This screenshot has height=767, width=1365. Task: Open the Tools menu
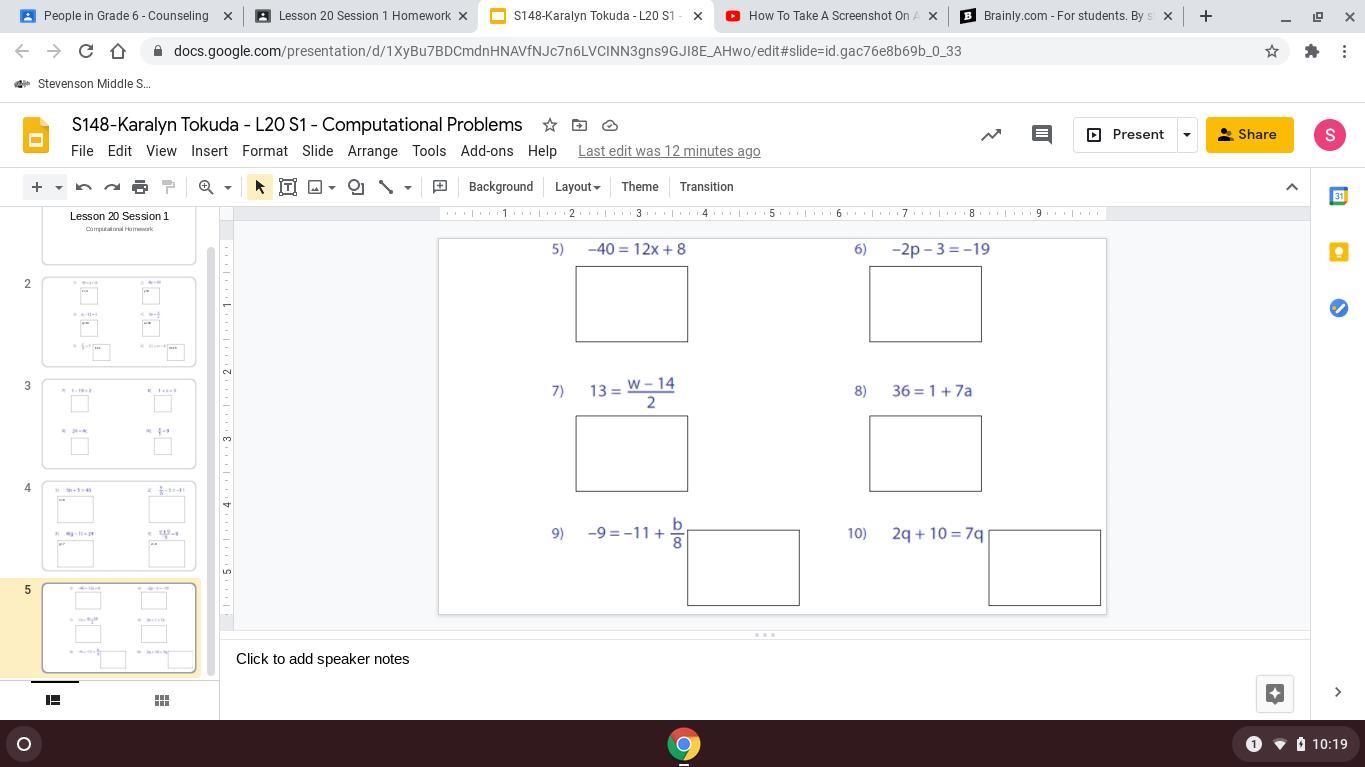point(429,151)
